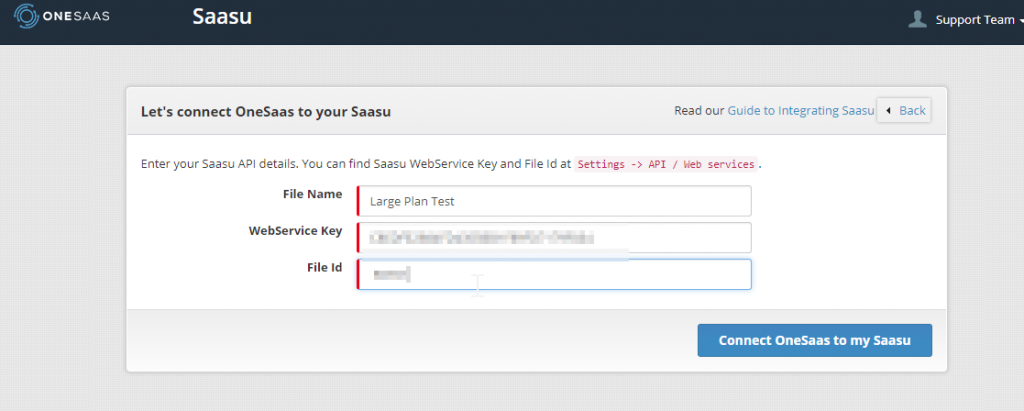Click the user avatar silhouette icon

[x=918, y=19]
